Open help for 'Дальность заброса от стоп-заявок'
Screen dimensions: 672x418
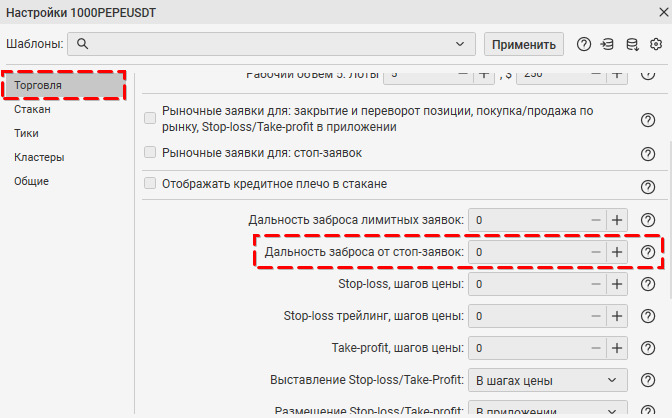pos(647,253)
